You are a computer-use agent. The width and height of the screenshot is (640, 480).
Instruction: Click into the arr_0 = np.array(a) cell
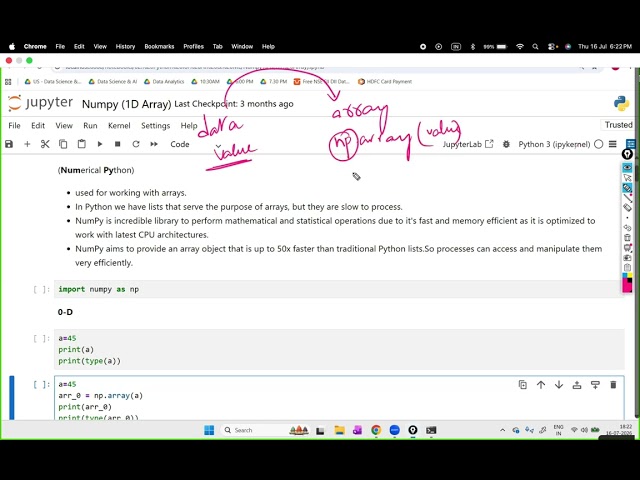coord(339,398)
